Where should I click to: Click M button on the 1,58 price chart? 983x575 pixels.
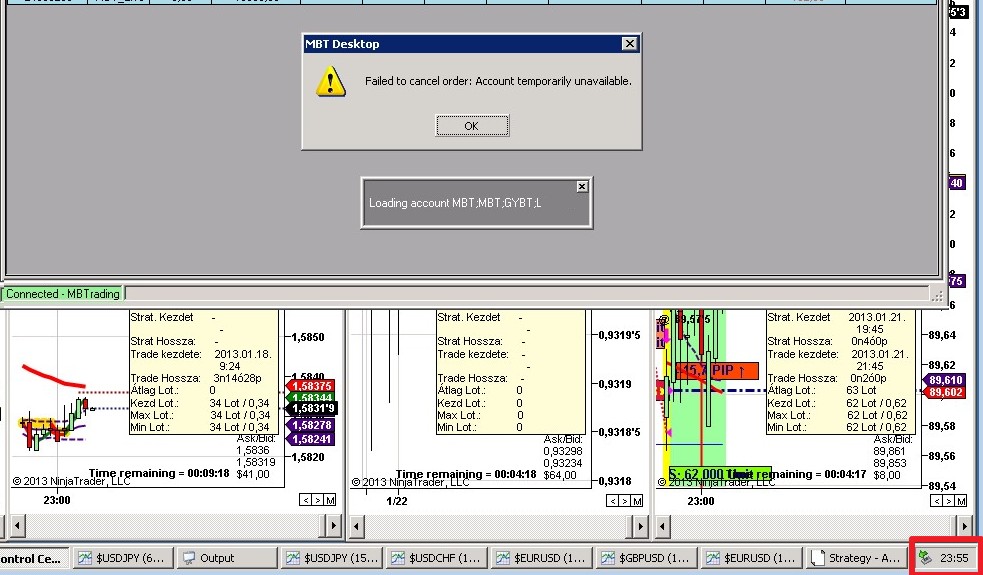pyautogui.click(x=330, y=500)
